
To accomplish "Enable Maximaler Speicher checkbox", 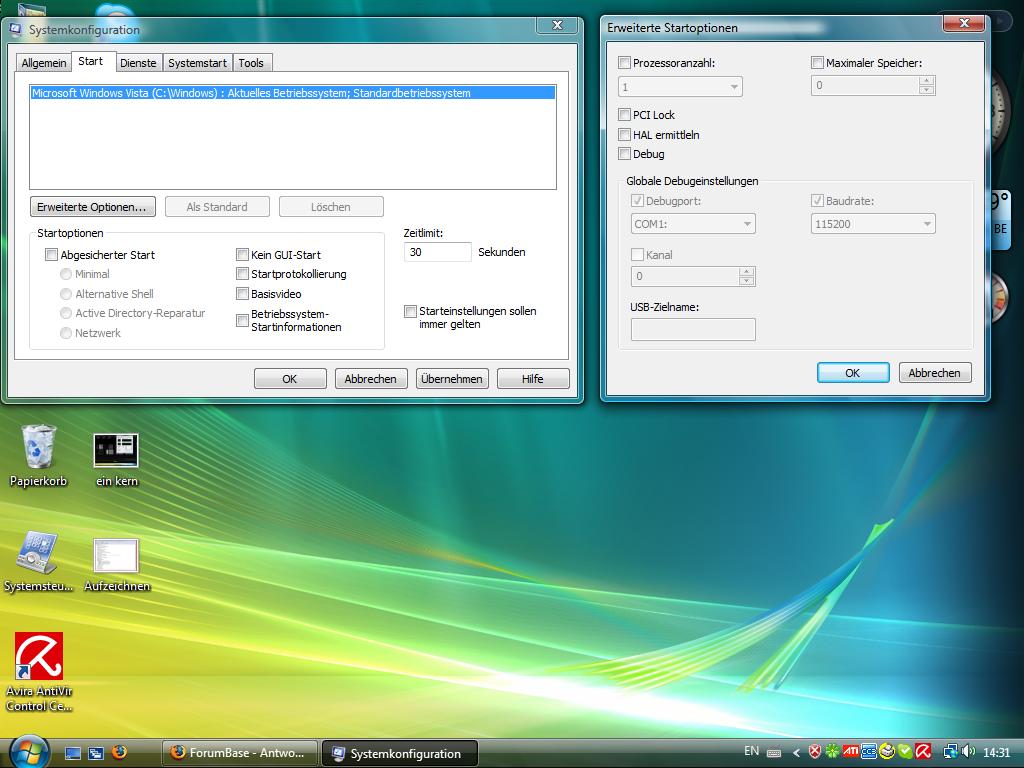I will coord(817,63).
